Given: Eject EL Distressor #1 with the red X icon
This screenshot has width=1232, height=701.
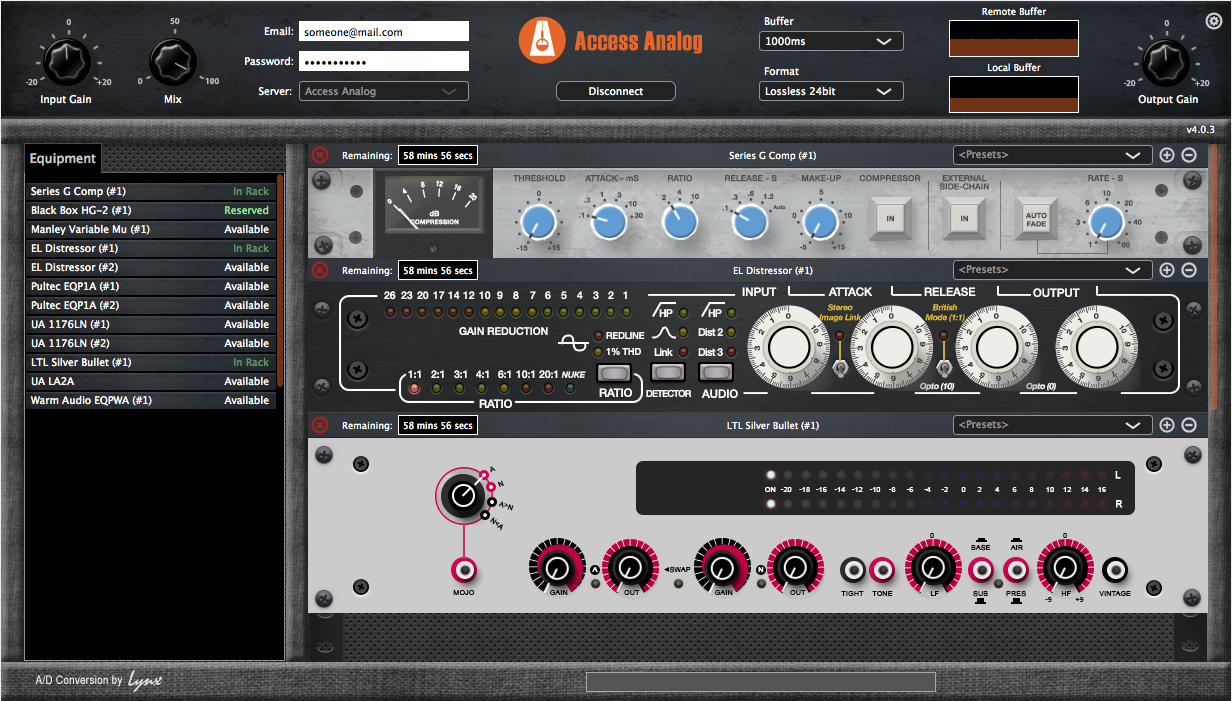Looking at the screenshot, I should point(319,270).
